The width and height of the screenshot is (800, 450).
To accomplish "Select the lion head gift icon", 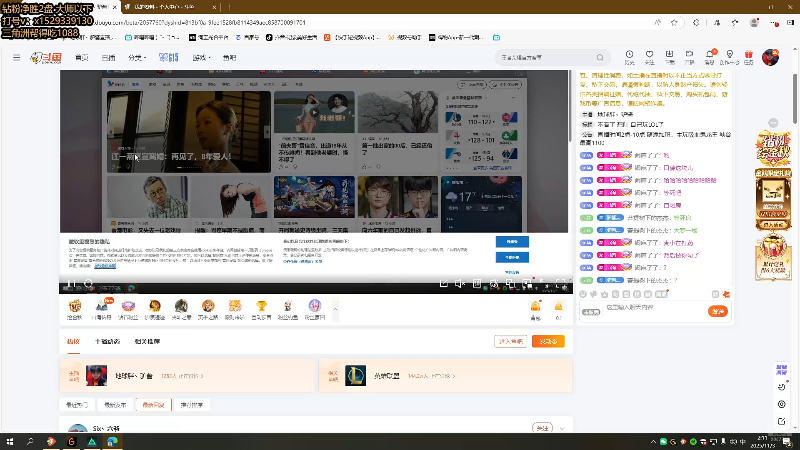I will point(155,306).
